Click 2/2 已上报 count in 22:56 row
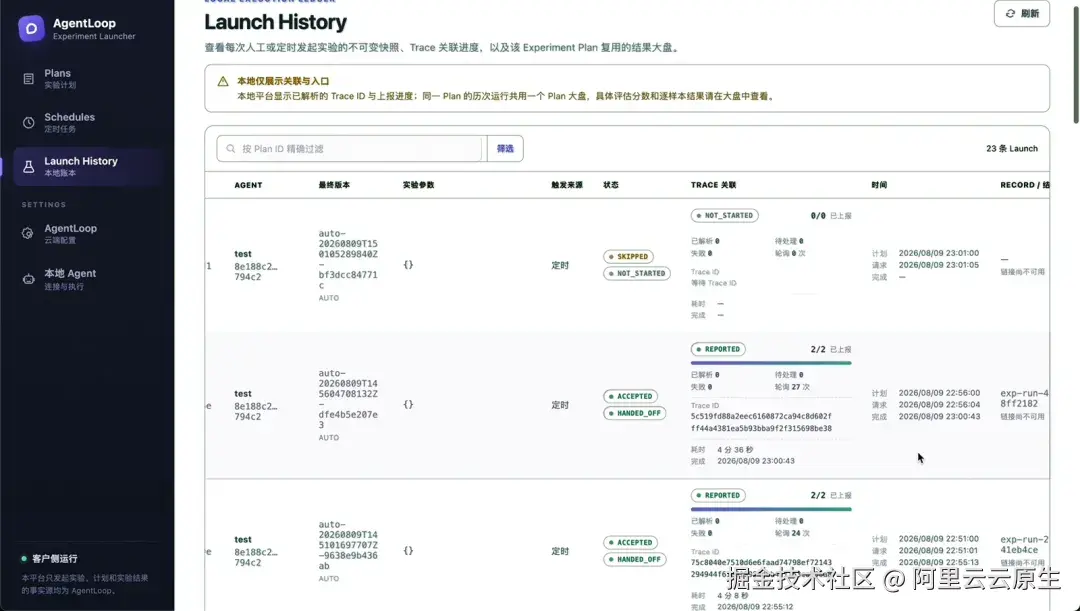Screen dimensions: 1080x611 point(831,349)
